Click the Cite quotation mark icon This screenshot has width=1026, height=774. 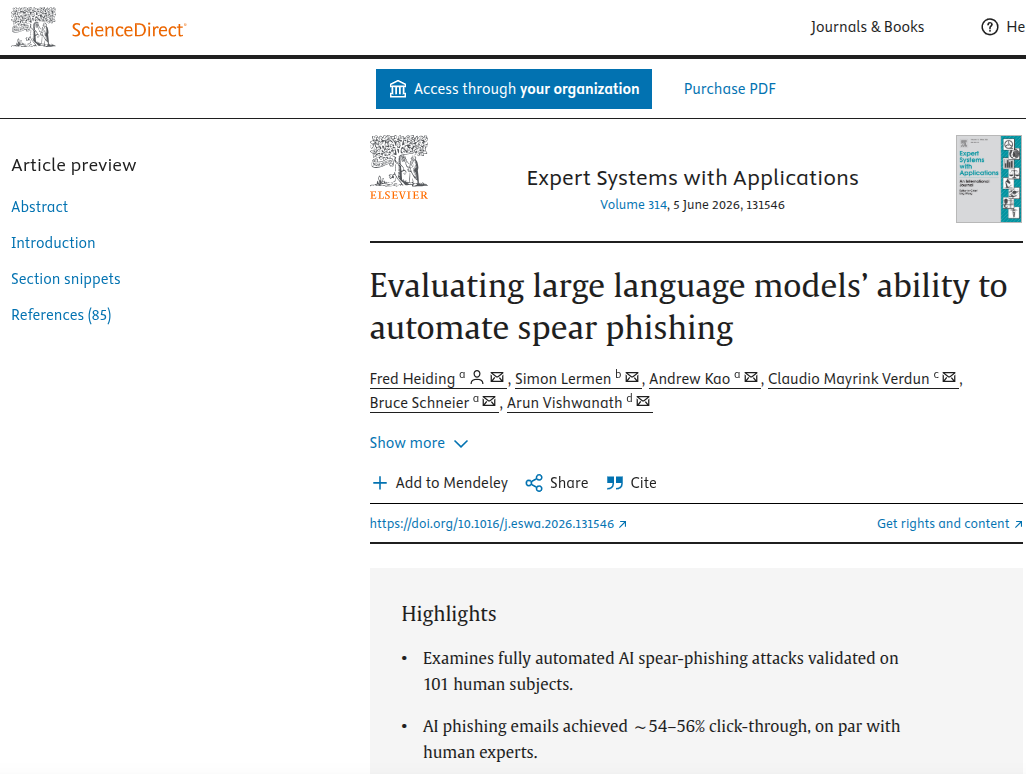pyautogui.click(x=615, y=483)
